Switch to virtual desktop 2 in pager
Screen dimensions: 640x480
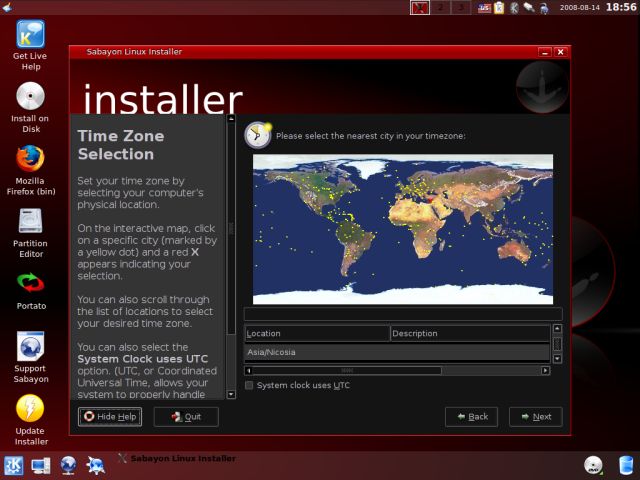pyautogui.click(x=440, y=8)
